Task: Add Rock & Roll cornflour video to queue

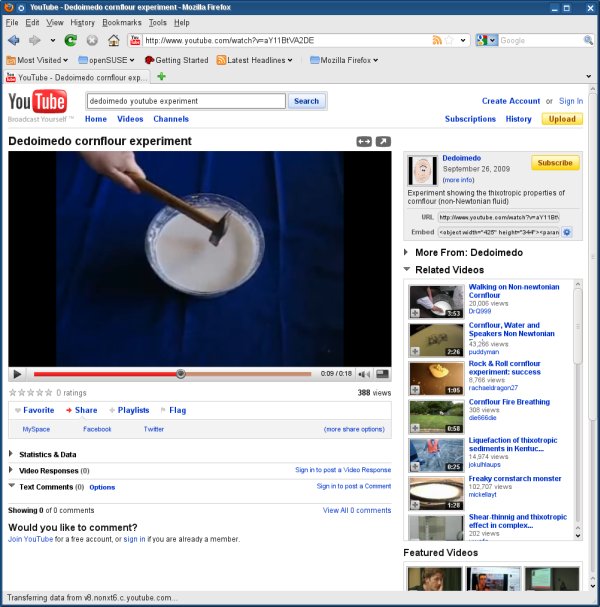Action: [x=415, y=389]
